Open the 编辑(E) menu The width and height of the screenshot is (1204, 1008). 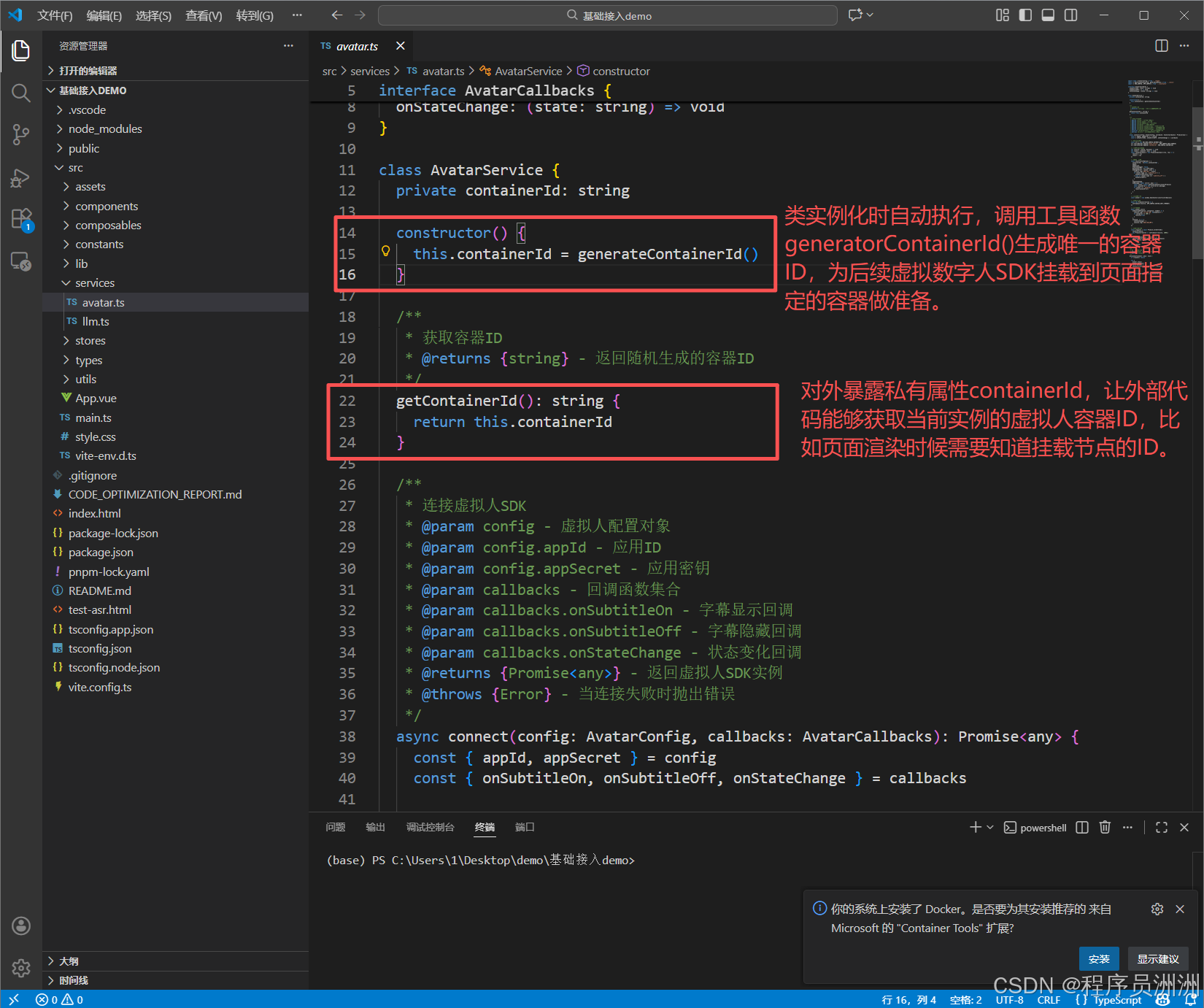point(104,15)
